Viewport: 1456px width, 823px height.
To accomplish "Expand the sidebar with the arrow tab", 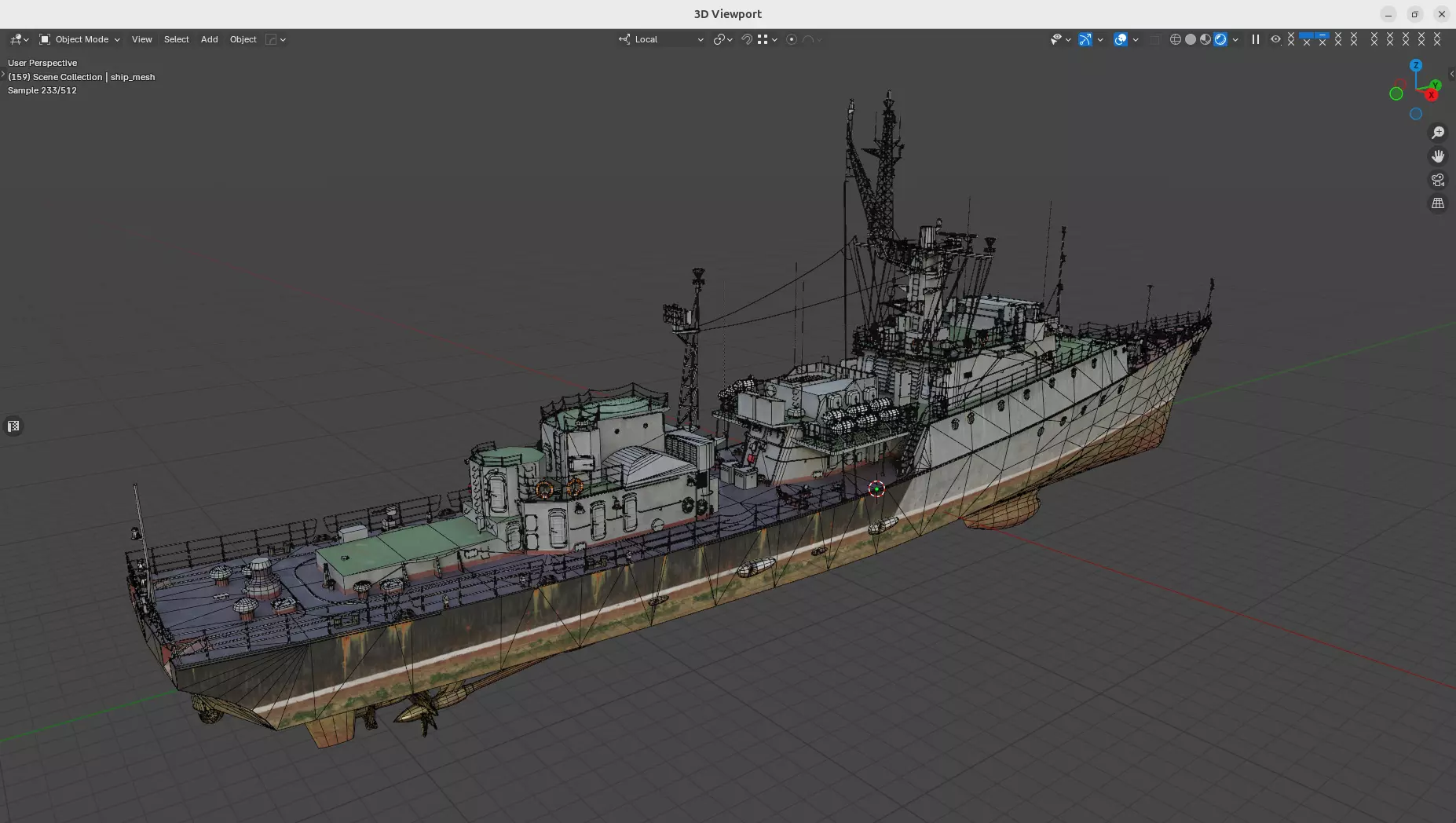I will [1451, 74].
